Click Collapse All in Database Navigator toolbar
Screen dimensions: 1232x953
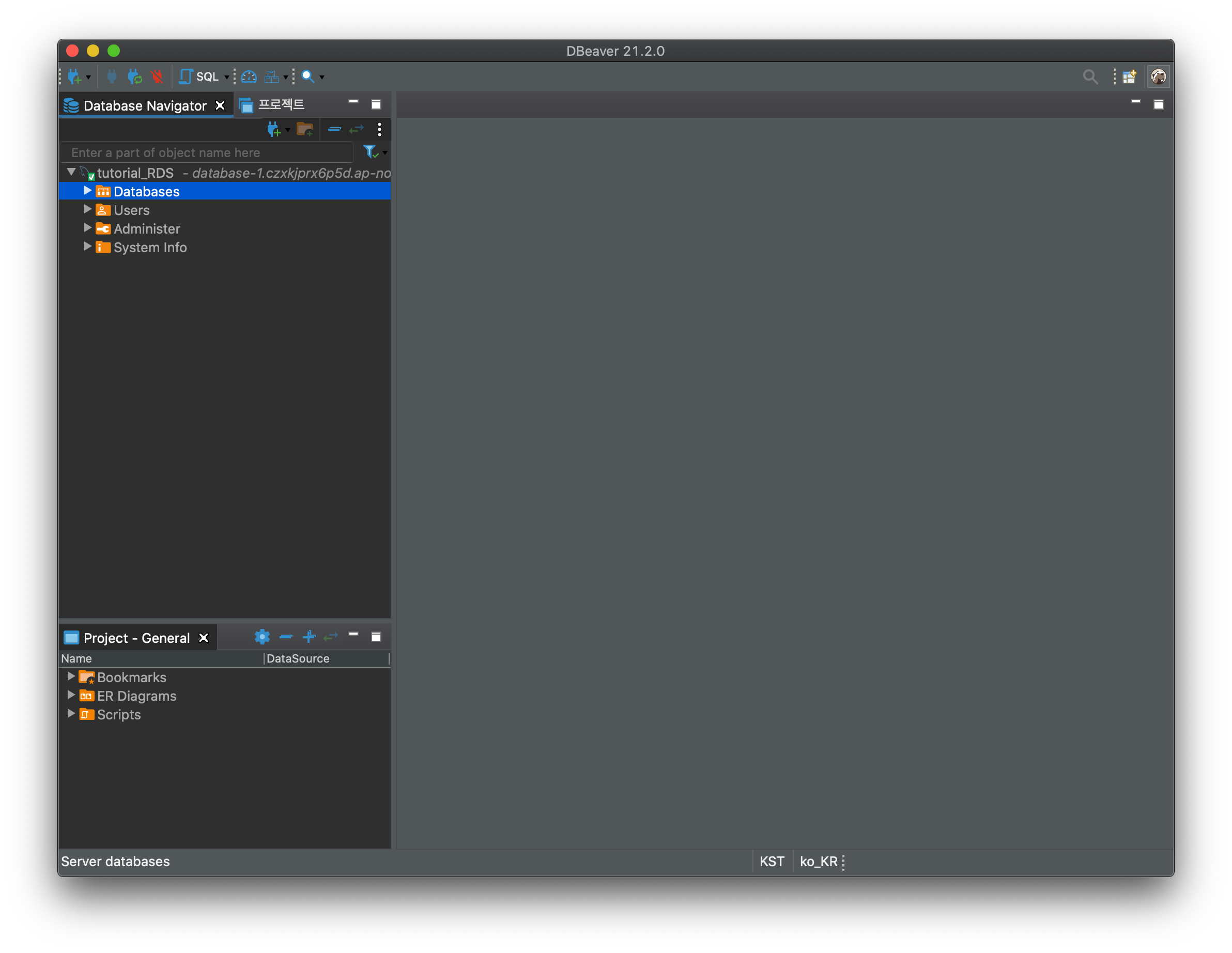[x=334, y=130]
